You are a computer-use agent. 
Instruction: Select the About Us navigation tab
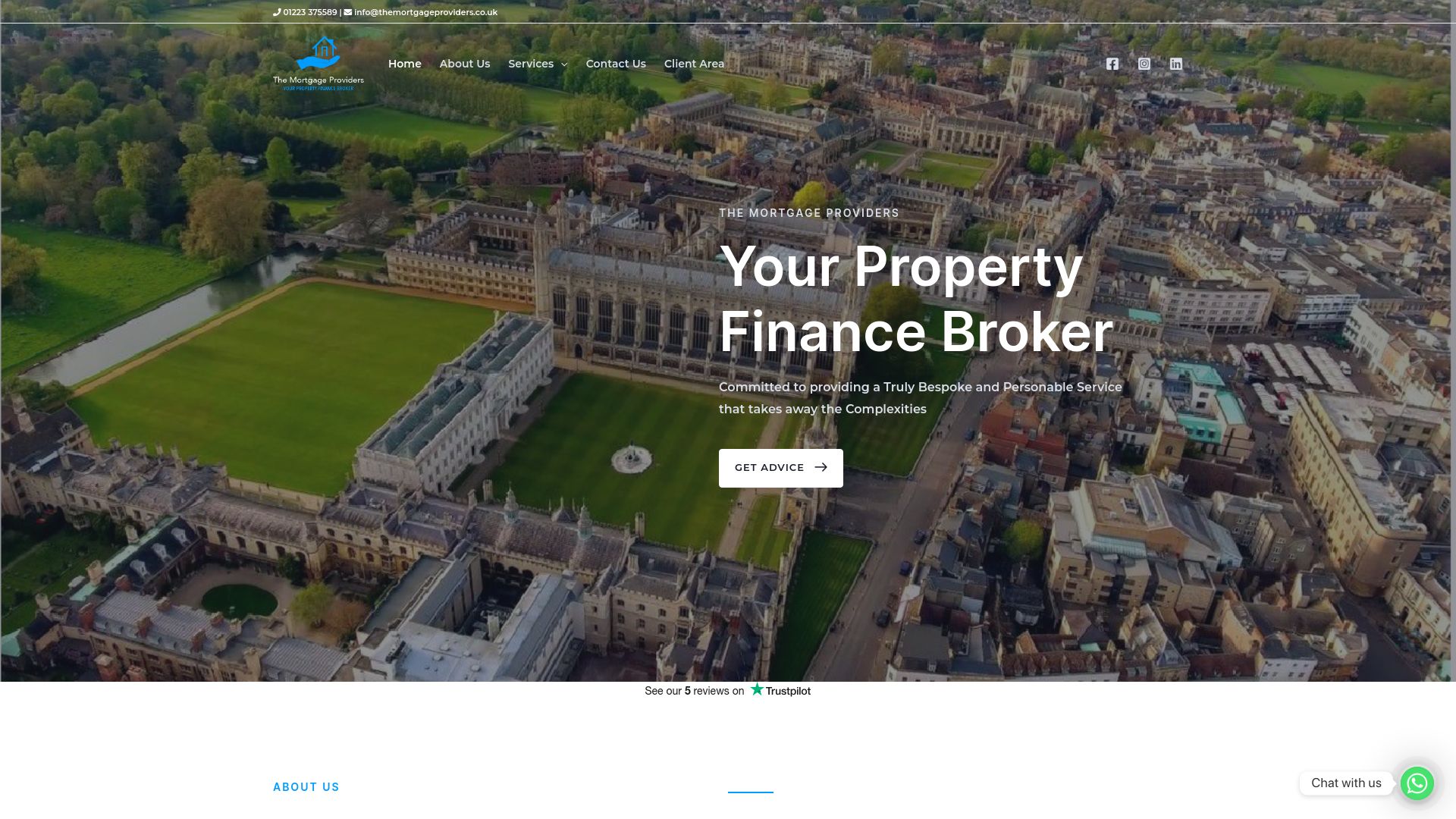(x=464, y=63)
